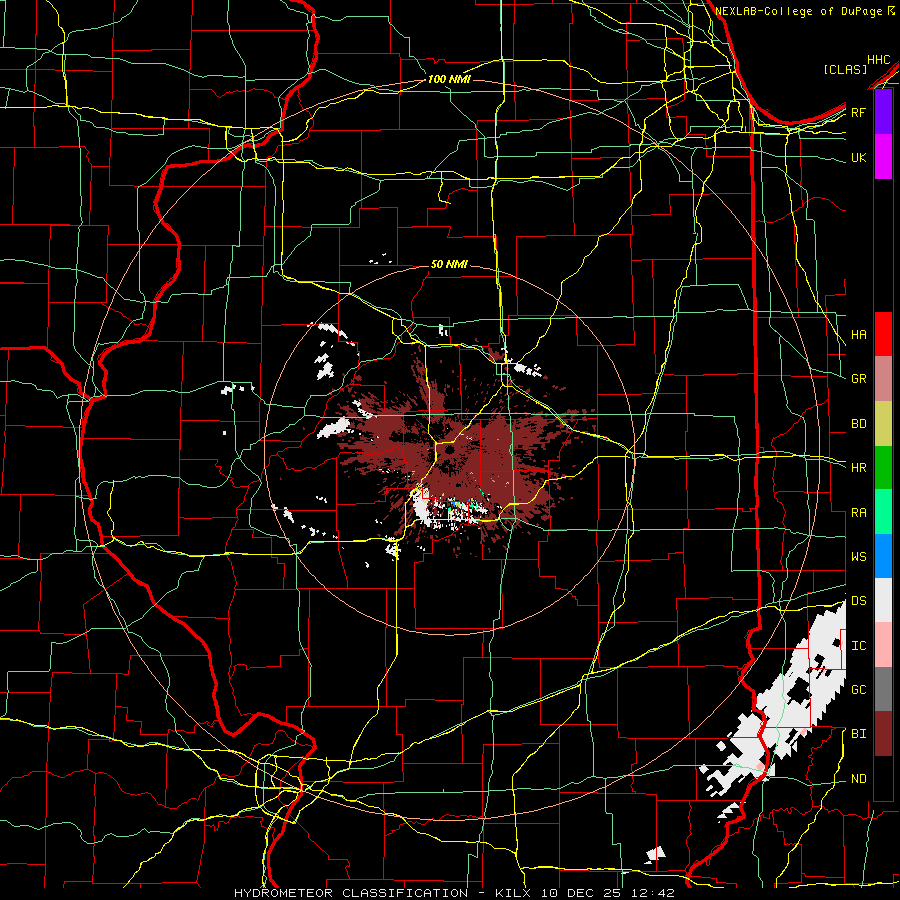The width and height of the screenshot is (900, 900).
Task: Click the [CLAS] label above the legend
Action: (x=845, y=69)
